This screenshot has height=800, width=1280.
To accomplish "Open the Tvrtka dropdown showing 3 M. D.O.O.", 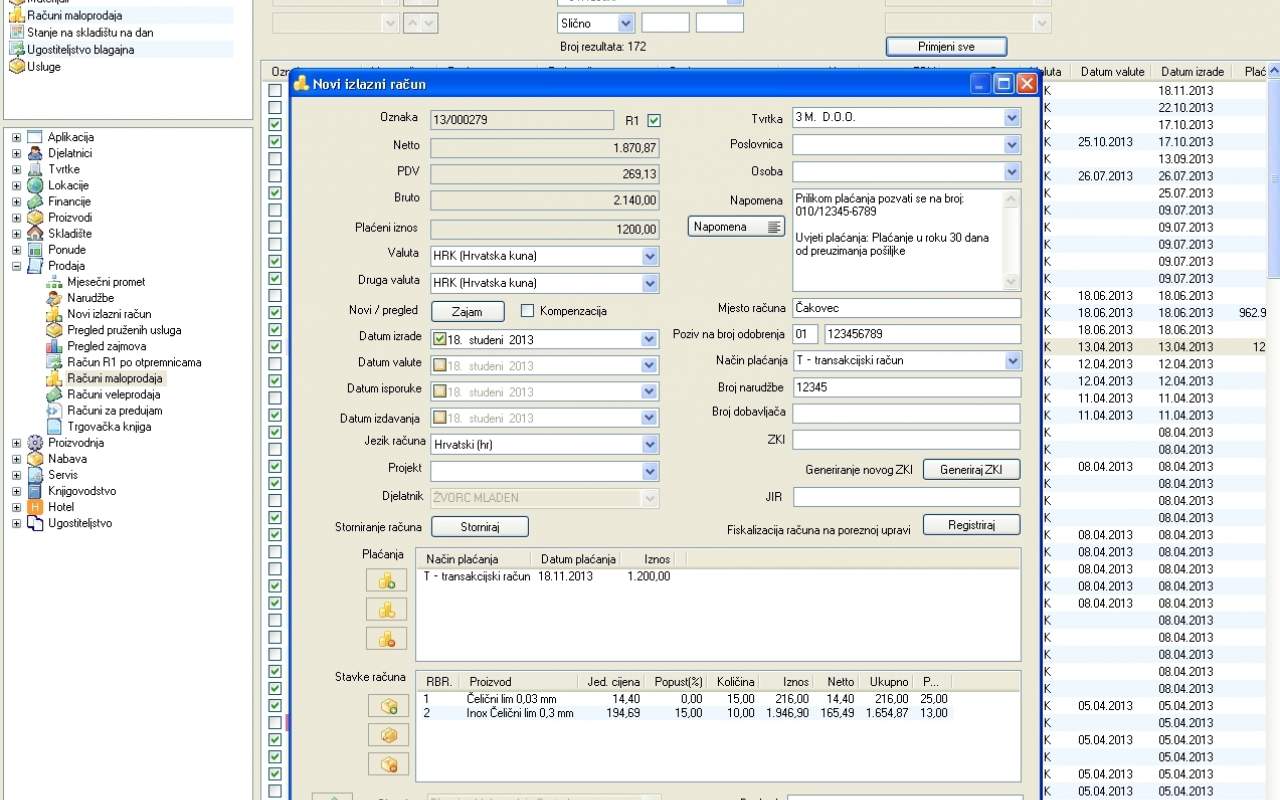I will [x=1011, y=118].
